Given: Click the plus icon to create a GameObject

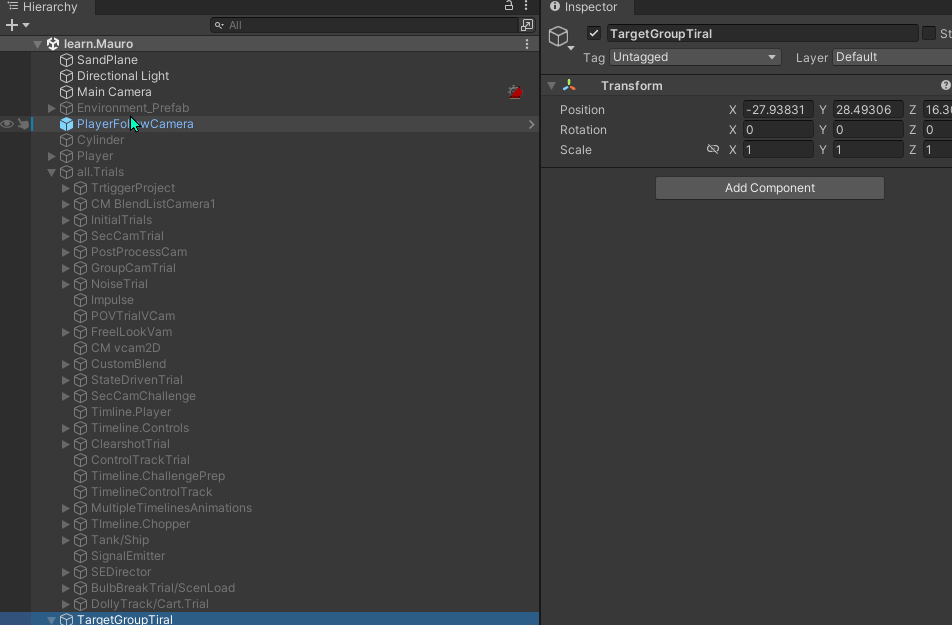Looking at the screenshot, I should pyautogui.click(x=10, y=25).
